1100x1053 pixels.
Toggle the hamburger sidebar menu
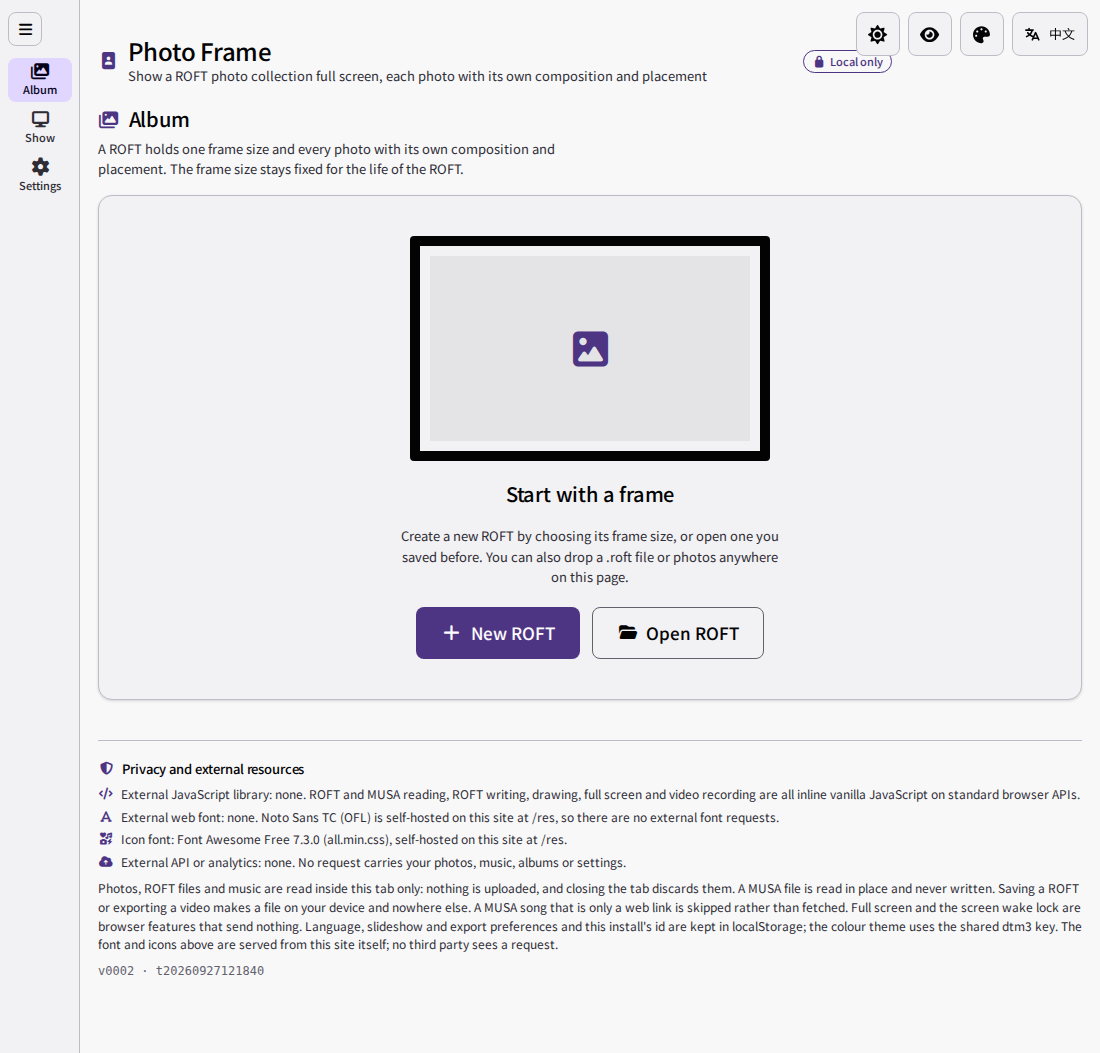click(x=25, y=29)
